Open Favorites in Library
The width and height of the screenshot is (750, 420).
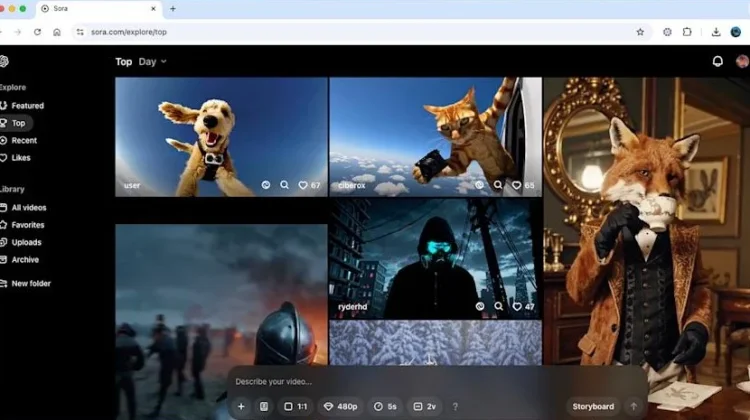[22, 225]
